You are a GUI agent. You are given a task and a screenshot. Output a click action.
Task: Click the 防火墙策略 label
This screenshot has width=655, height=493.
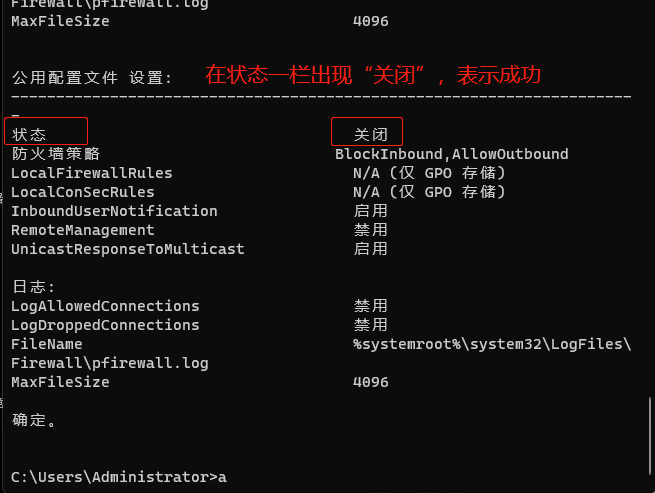(56, 154)
